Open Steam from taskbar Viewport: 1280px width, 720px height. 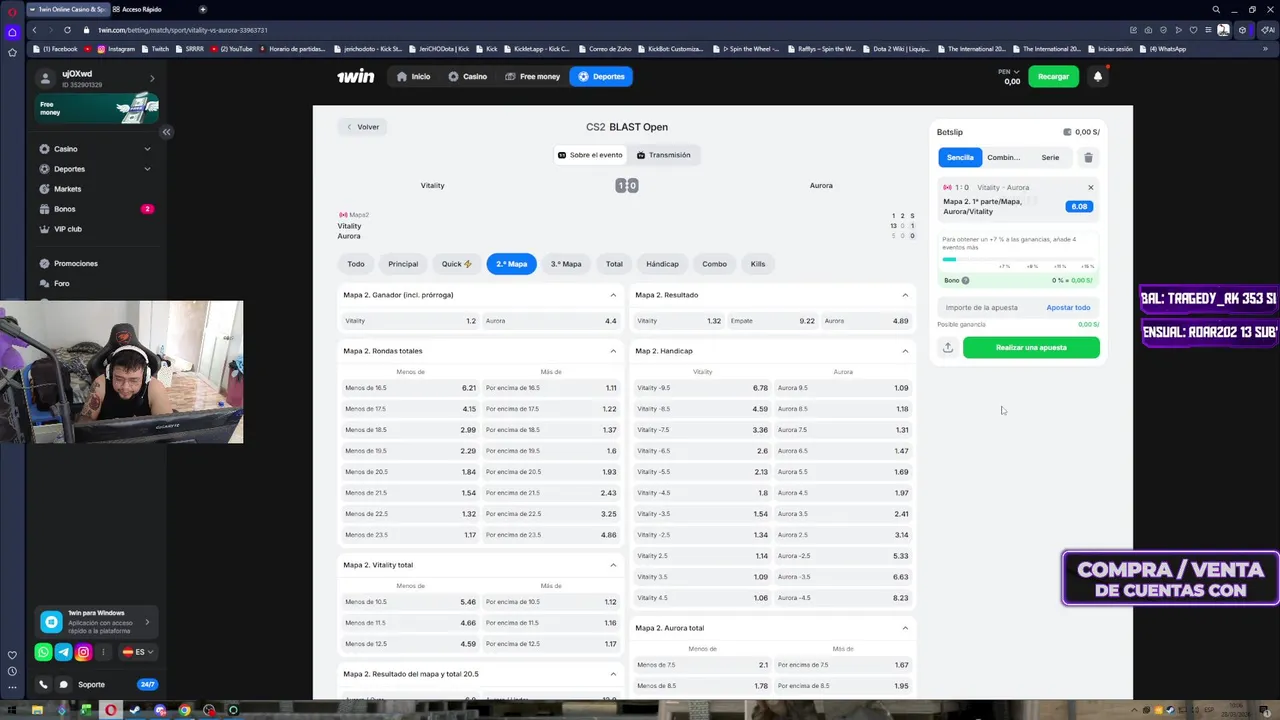(136, 710)
